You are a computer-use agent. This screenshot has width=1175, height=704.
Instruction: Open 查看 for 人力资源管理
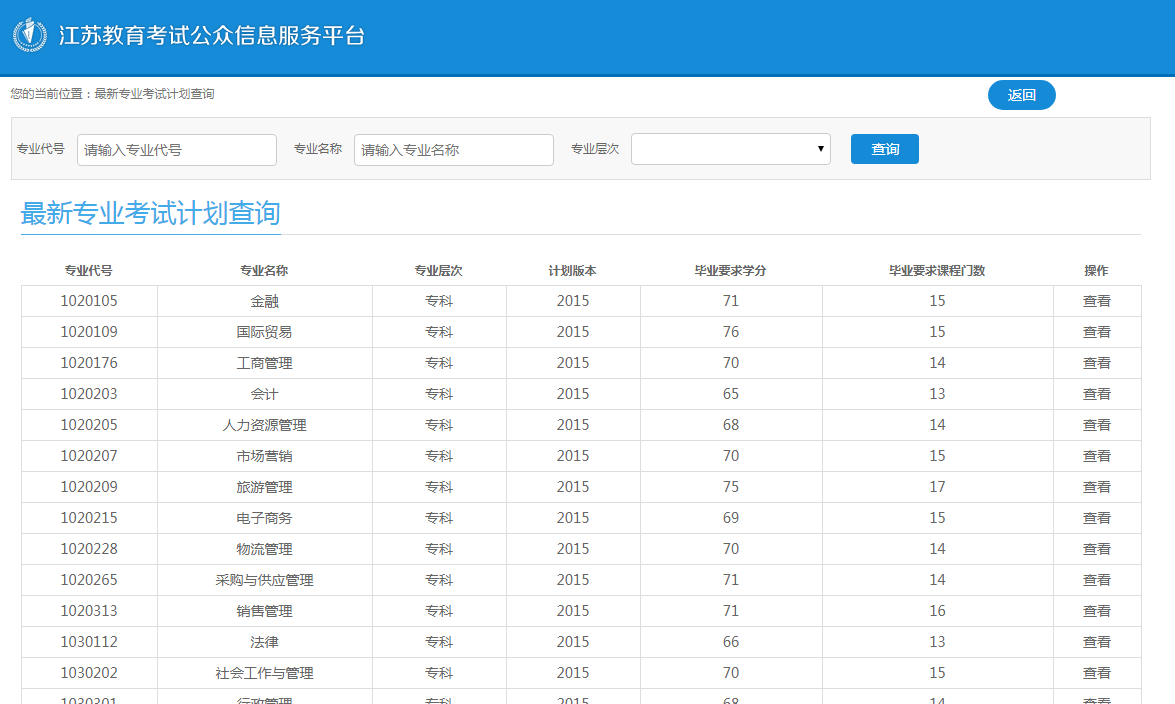click(x=1096, y=425)
